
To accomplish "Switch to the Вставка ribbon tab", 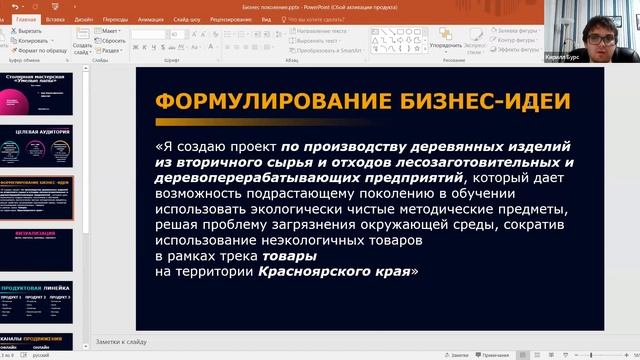I will (x=55, y=19).
